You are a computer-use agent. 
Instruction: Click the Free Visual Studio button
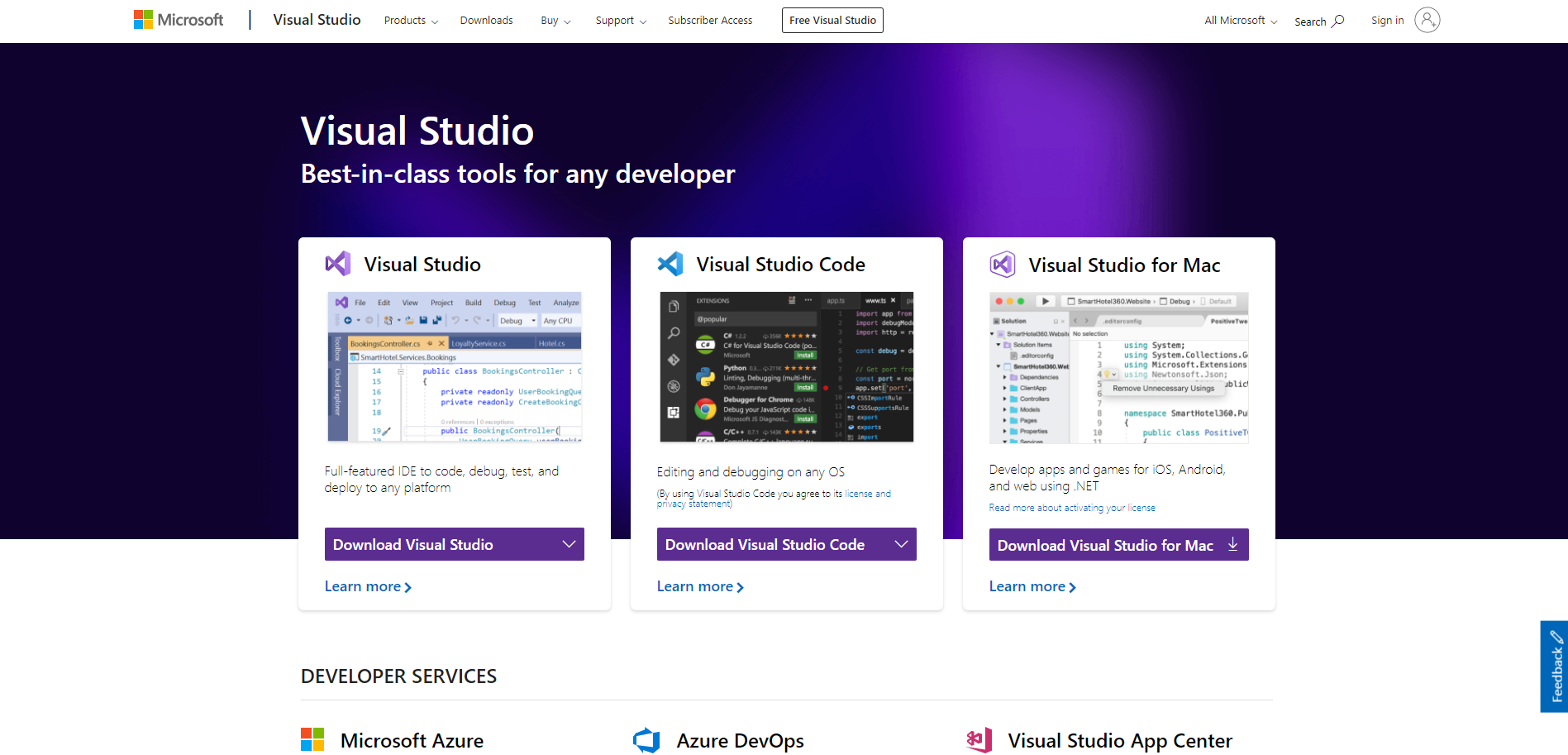(832, 20)
